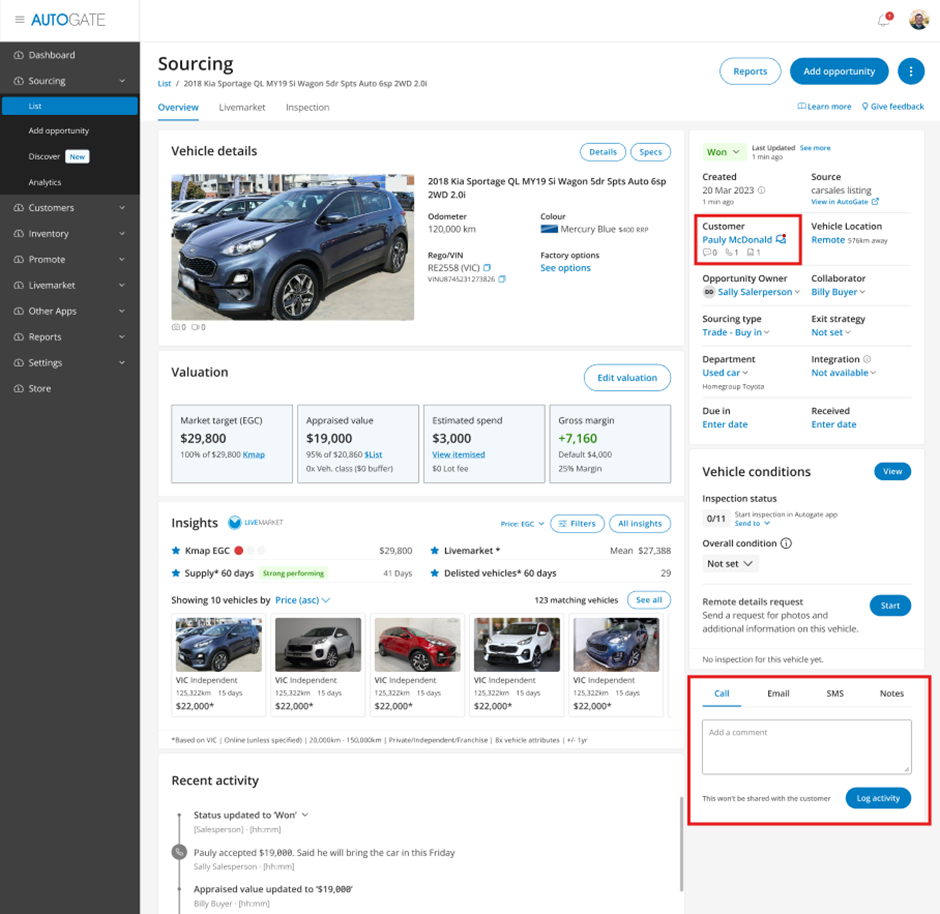Select the SMS activity tab

pos(834,693)
